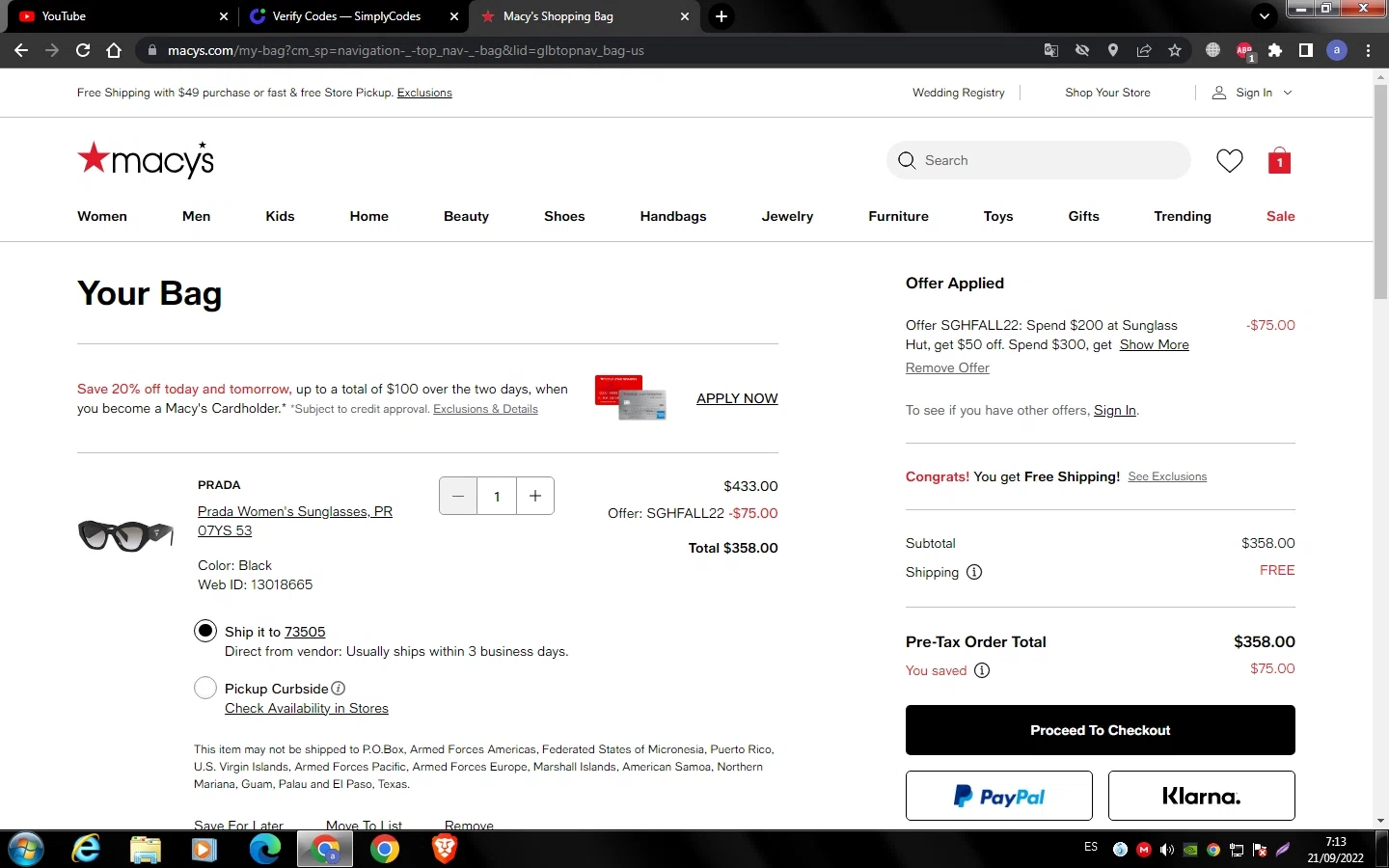This screenshot has width=1389, height=868.
Task: Close the Macy's Shopping Bag tab
Action: point(685,16)
